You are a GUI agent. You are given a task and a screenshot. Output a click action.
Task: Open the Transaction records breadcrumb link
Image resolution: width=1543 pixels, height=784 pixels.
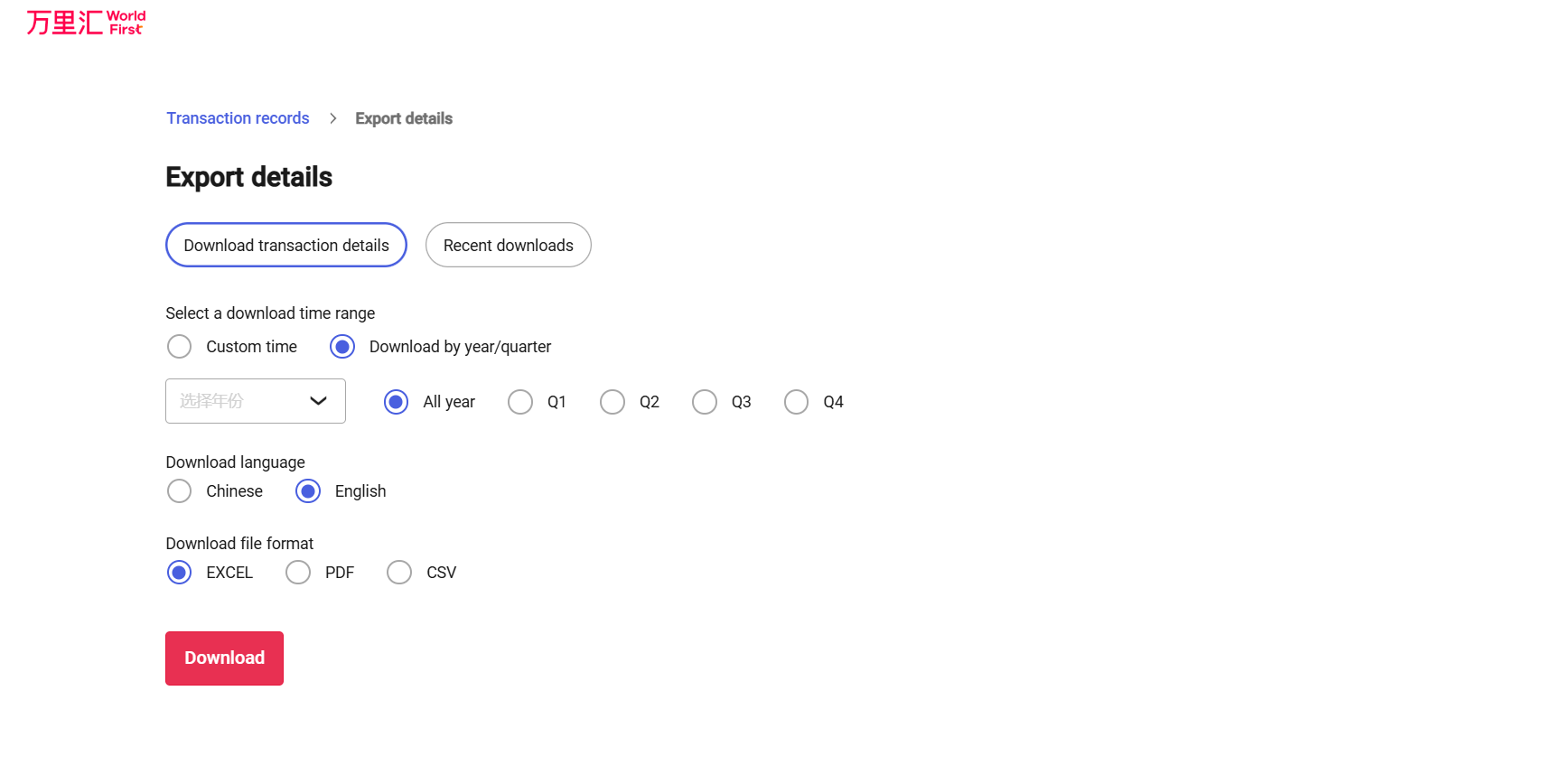[x=238, y=118]
